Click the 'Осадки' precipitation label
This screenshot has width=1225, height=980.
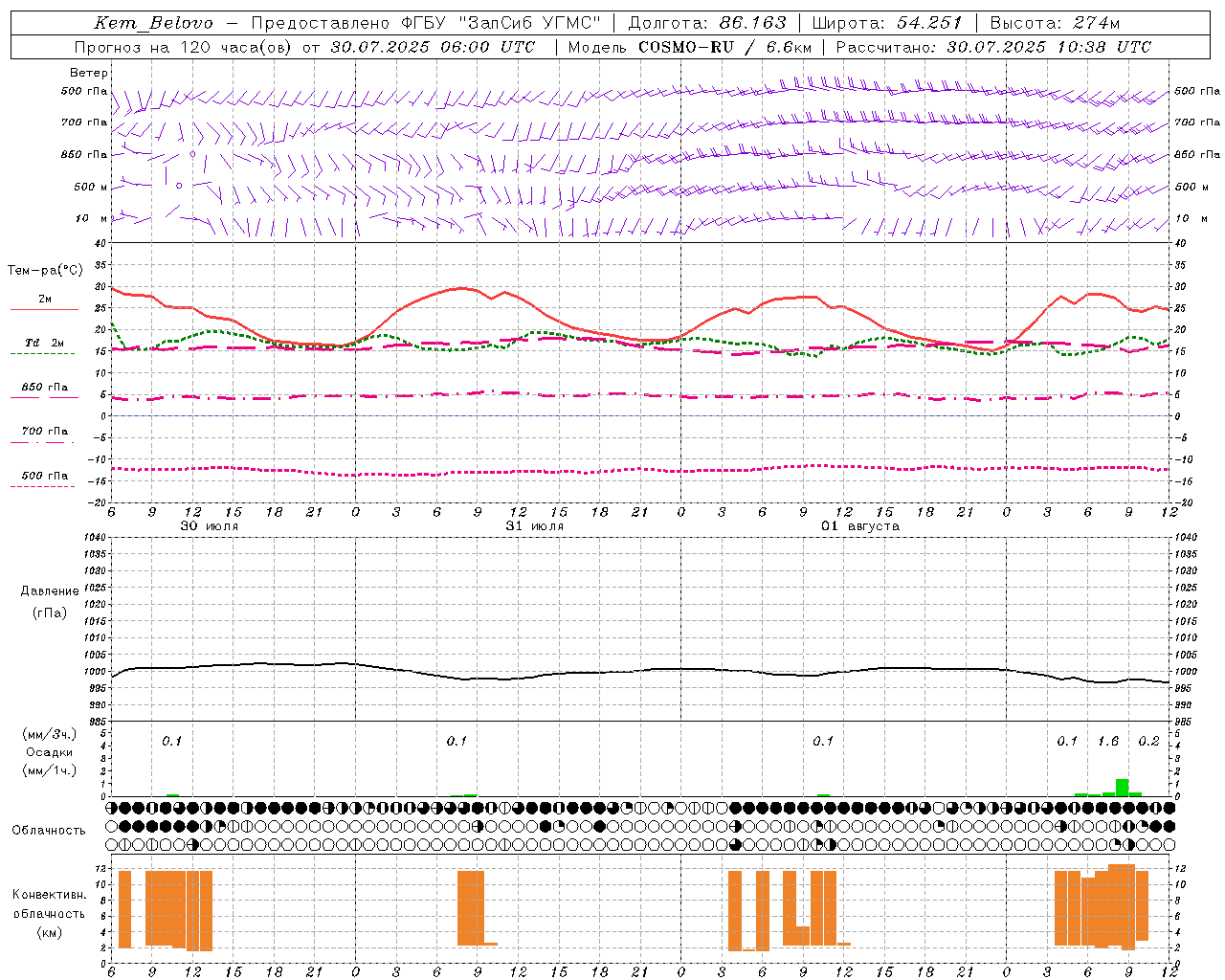click(x=50, y=752)
